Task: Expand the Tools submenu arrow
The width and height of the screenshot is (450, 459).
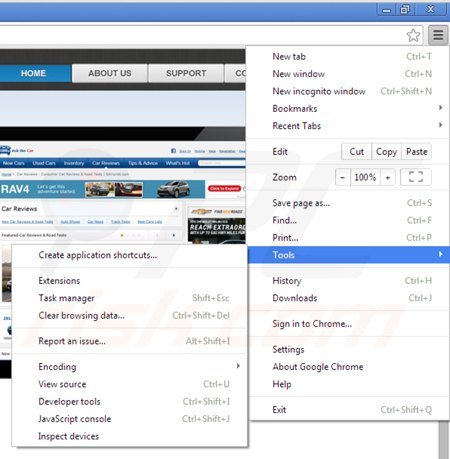Action: click(441, 254)
